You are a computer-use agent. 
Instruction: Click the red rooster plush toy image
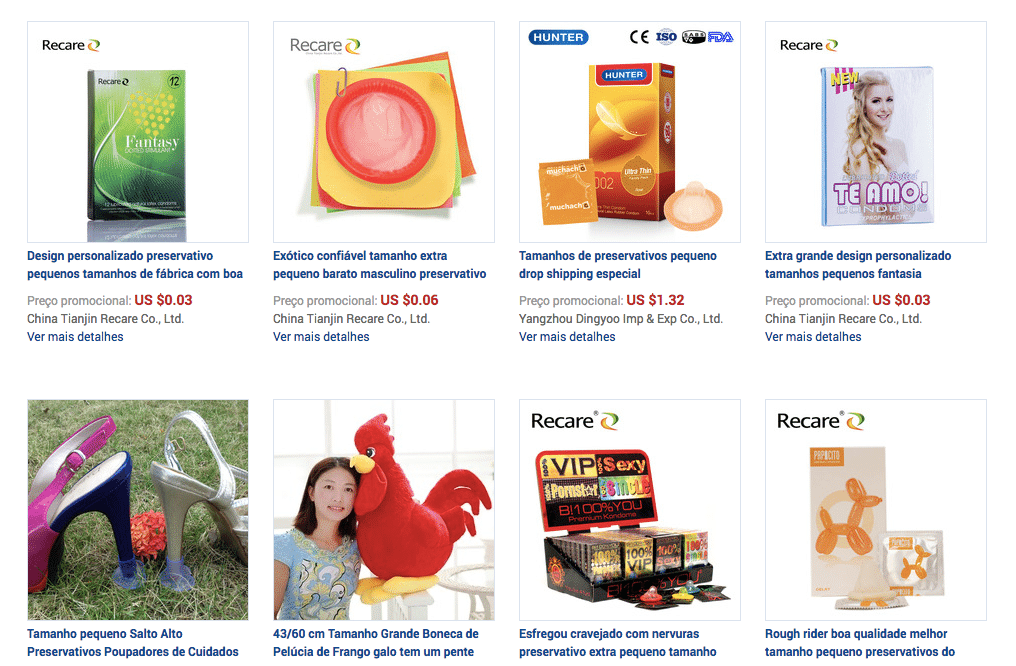pyautogui.click(x=384, y=510)
